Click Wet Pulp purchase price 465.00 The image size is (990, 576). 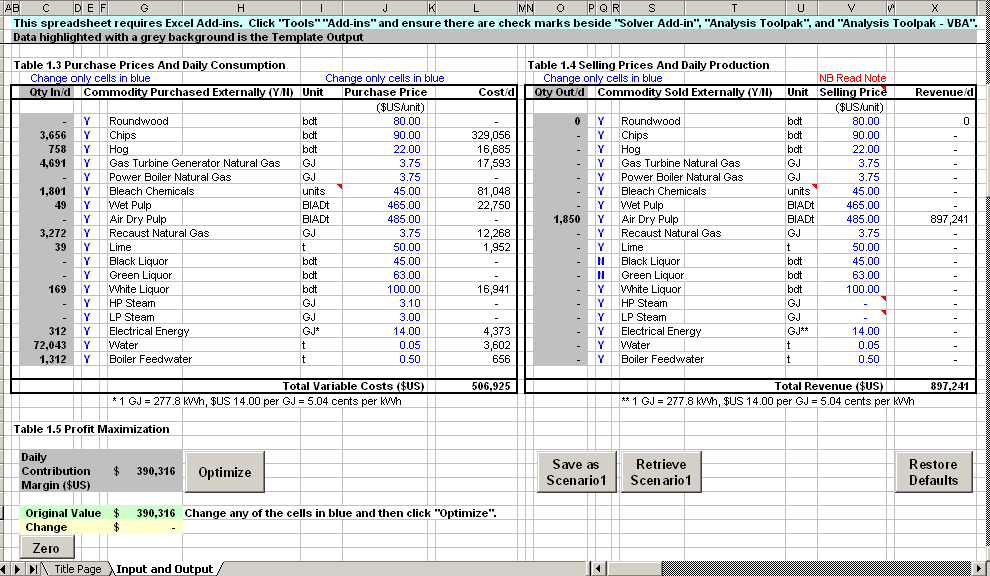coord(385,205)
